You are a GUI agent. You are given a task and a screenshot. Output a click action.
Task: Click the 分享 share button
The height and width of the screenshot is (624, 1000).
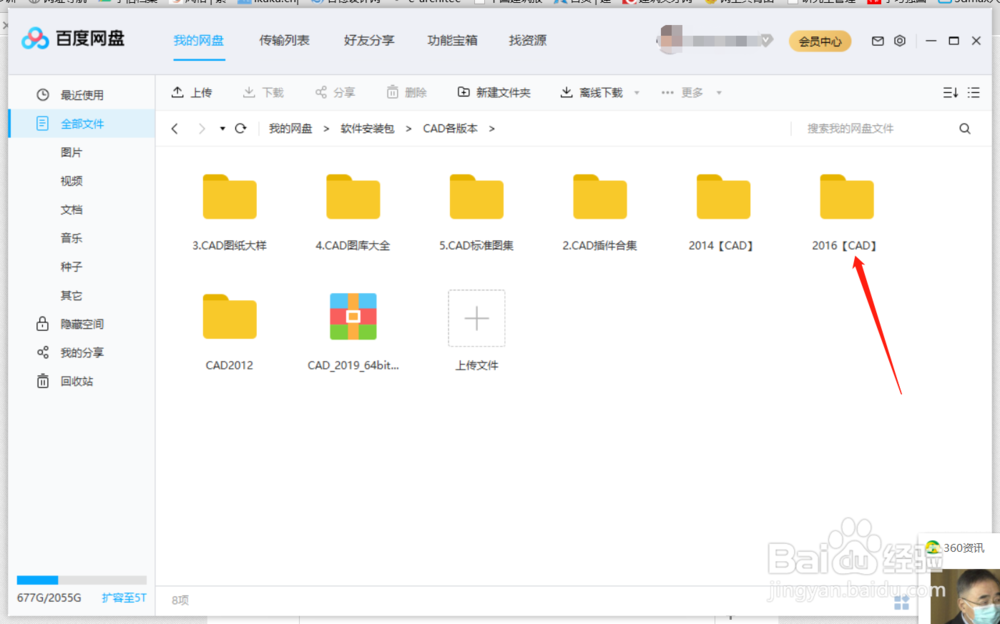pos(335,93)
